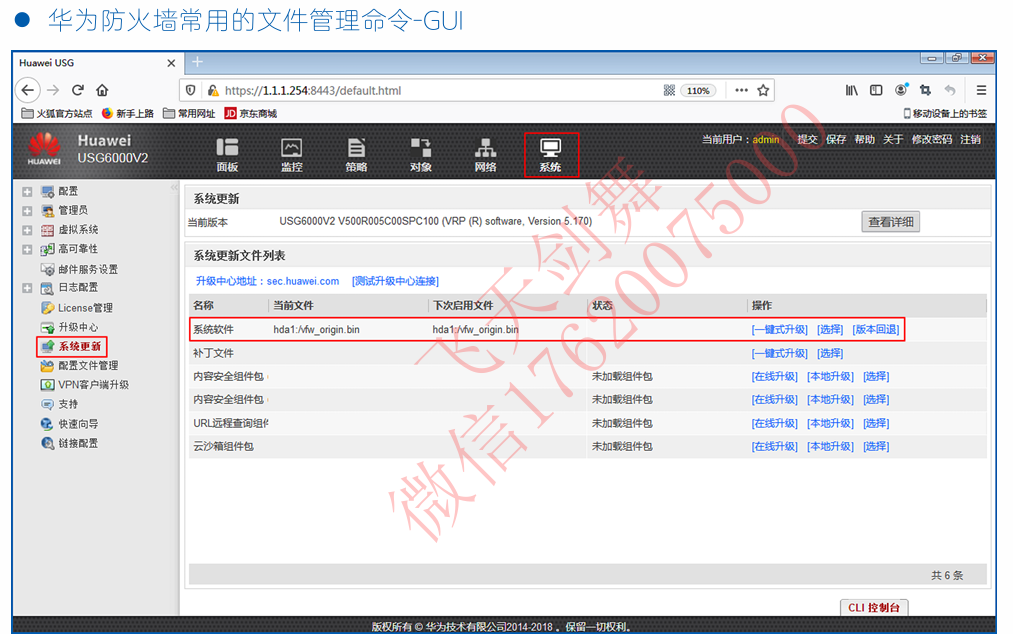The width and height of the screenshot is (1013, 634).
Task: Open the 网络 network icon
Action: pos(485,154)
